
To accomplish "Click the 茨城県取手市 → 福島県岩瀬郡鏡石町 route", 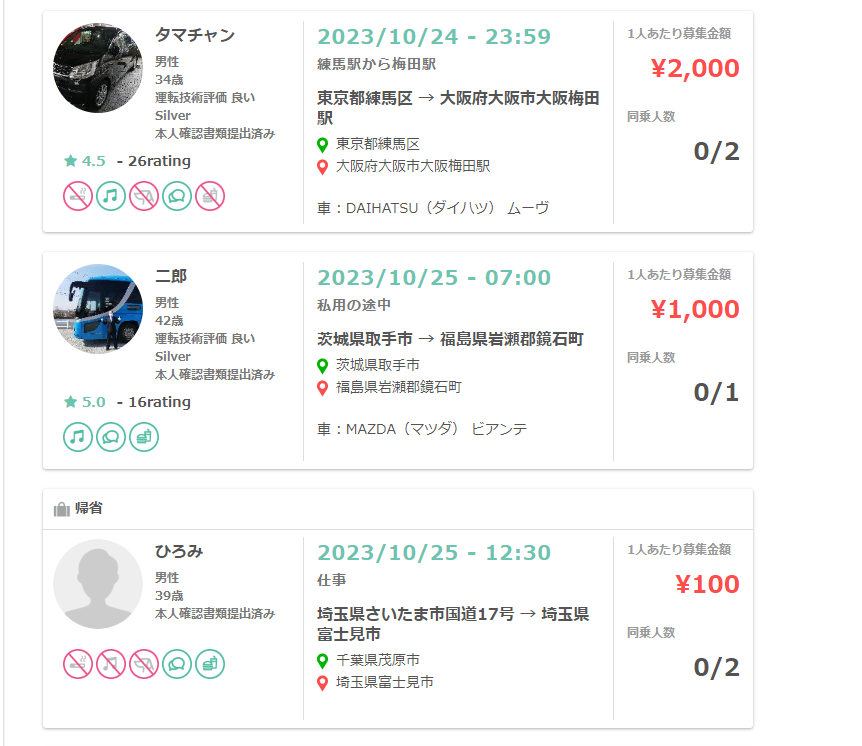I will pos(450,339).
